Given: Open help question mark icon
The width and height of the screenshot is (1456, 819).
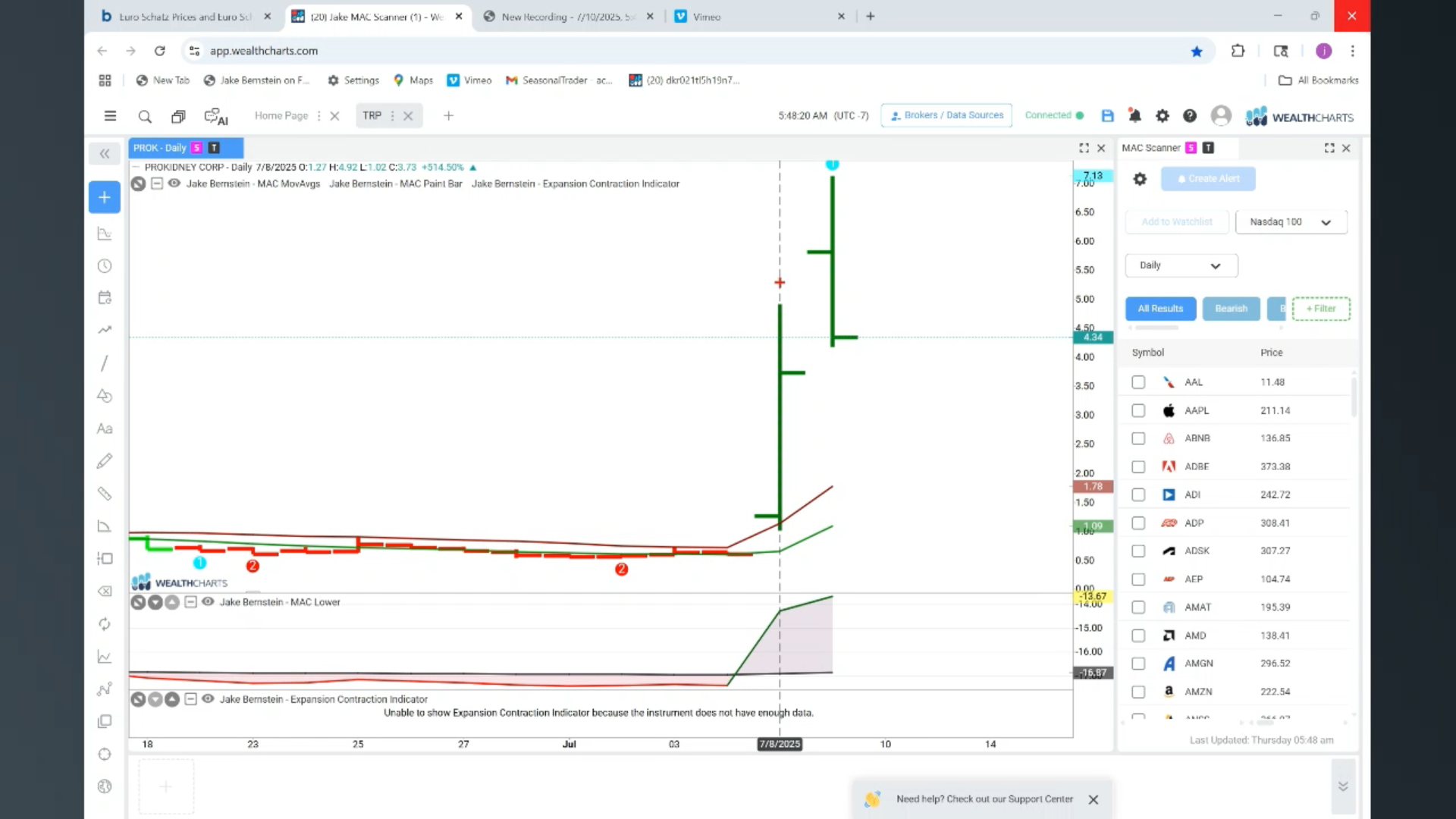Looking at the screenshot, I should (1190, 115).
